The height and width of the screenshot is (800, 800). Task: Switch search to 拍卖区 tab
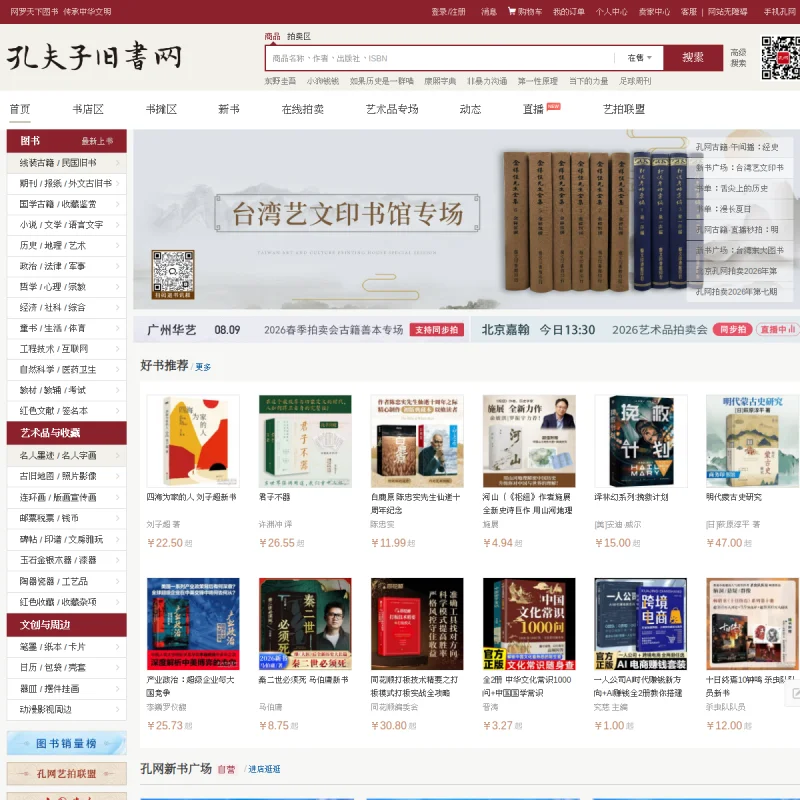[x=298, y=36]
